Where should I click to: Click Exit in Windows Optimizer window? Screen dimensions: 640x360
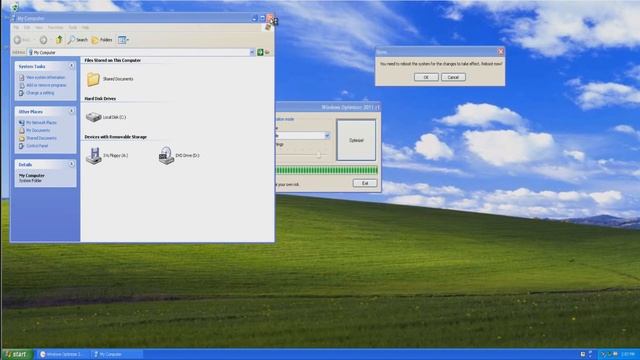[x=365, y=183]
